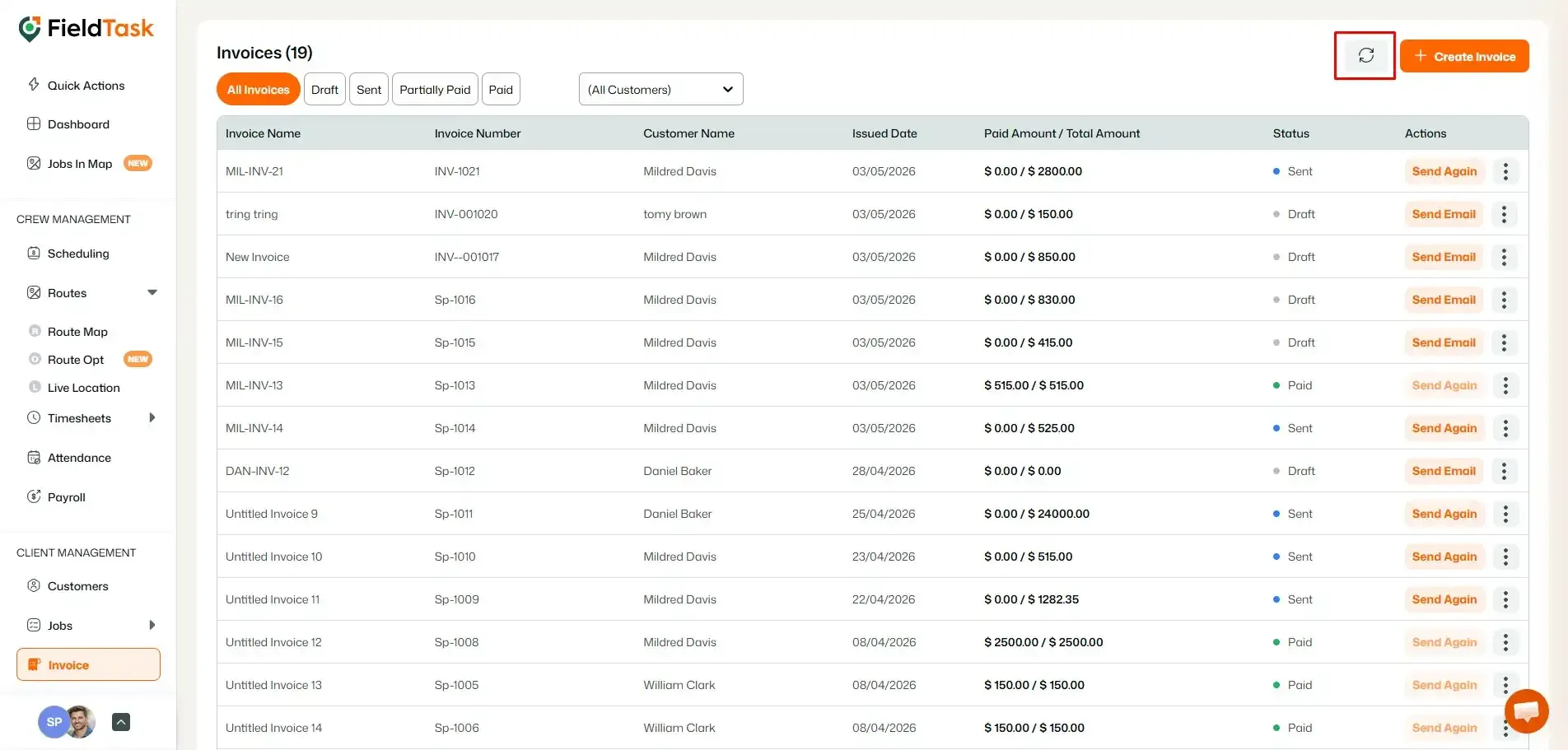Open more actions for MIL-INV-13
Screen dimensions: 1568x750
tap(1505, 385)
